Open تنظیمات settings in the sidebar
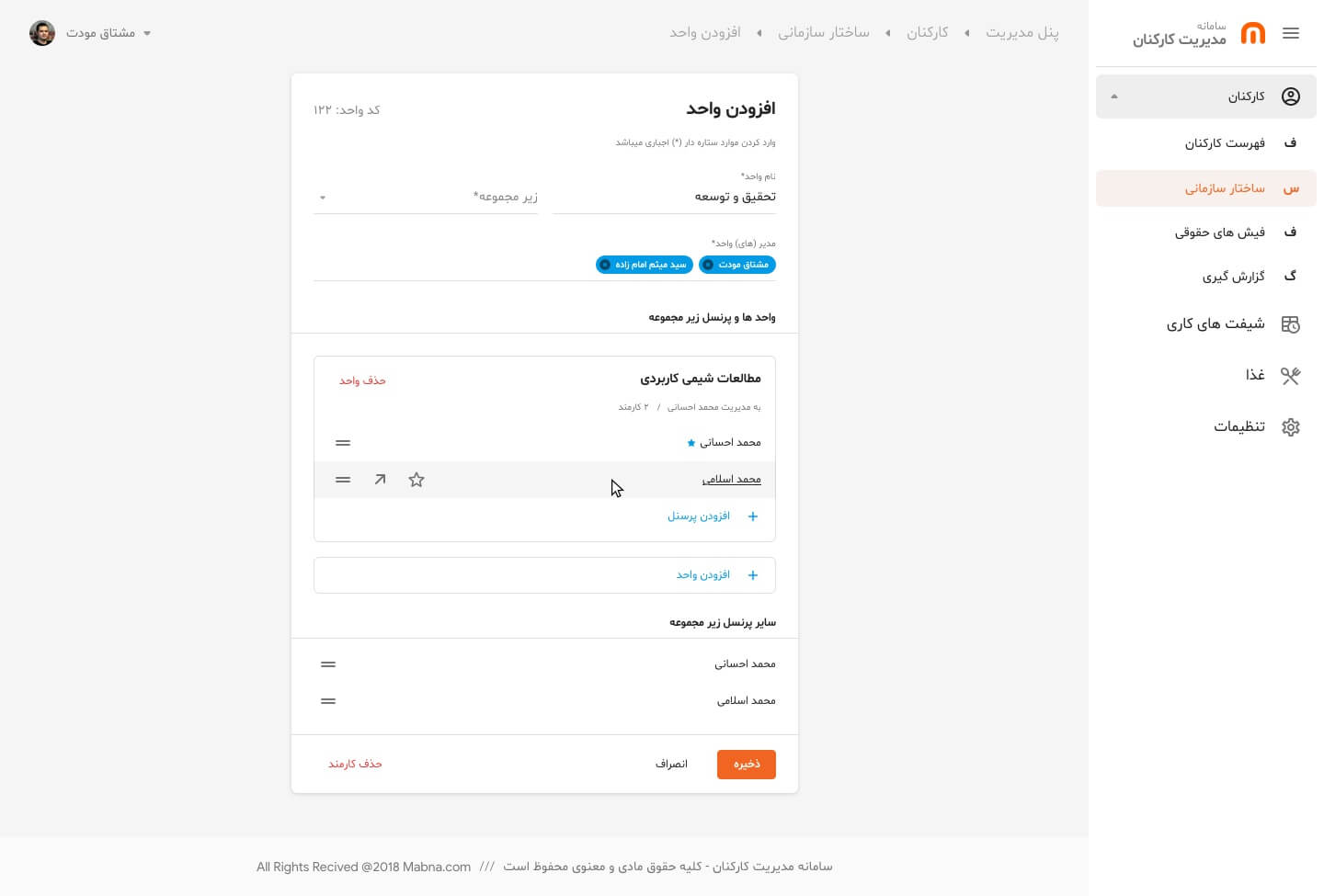Image resolution: width=1324 pixels, height=896 pixels. [1238, 426]
